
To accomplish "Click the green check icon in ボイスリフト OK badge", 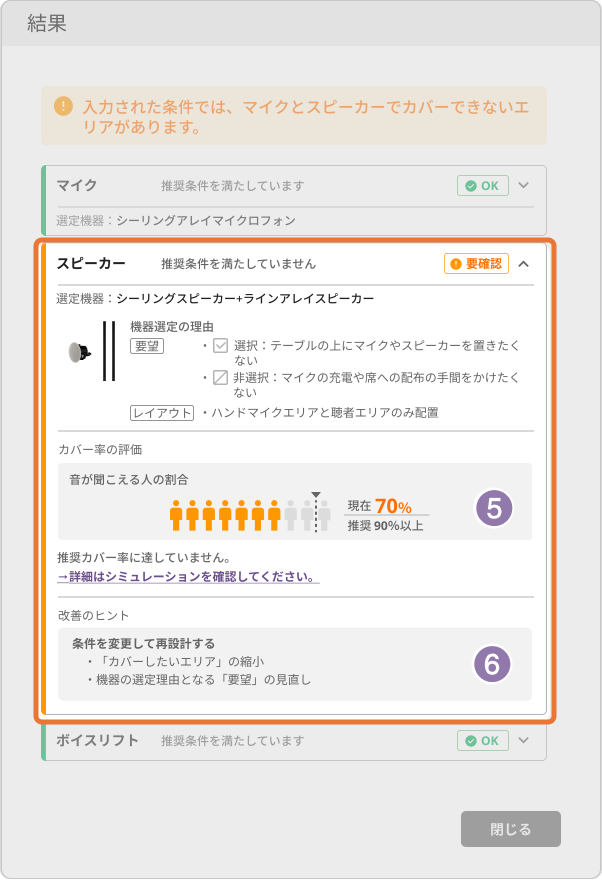I will [471, 741].
